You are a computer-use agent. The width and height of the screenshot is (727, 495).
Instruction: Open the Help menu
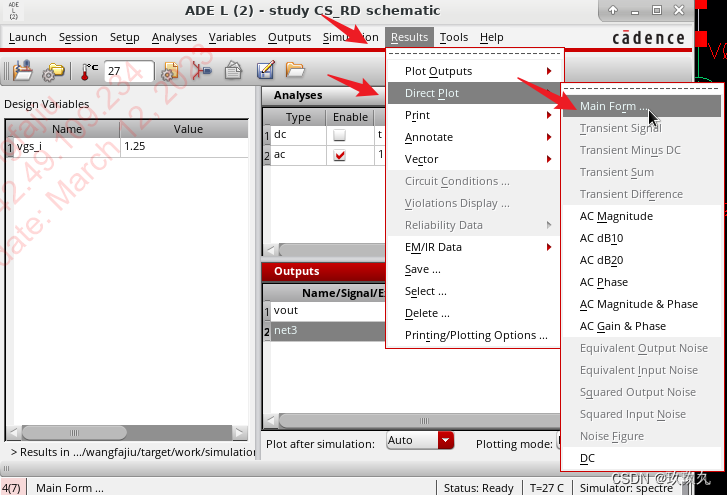coord(491,37)
